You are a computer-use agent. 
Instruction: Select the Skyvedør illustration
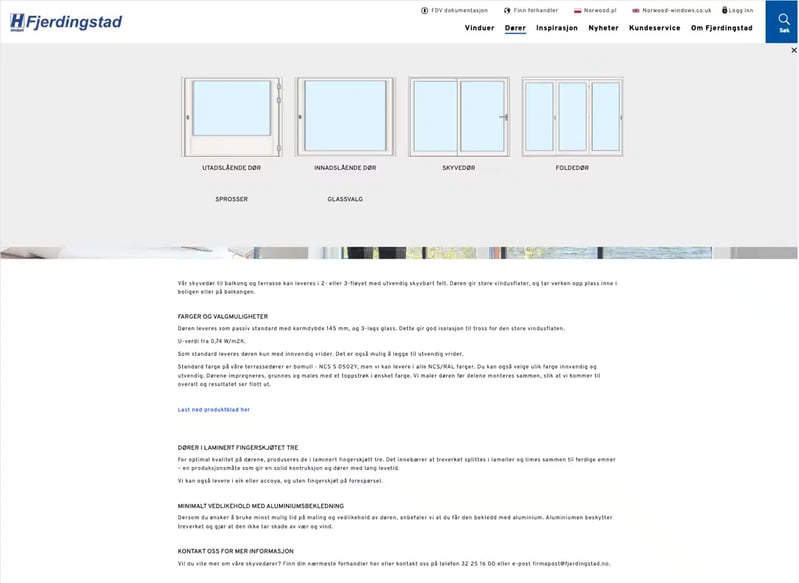459,117
